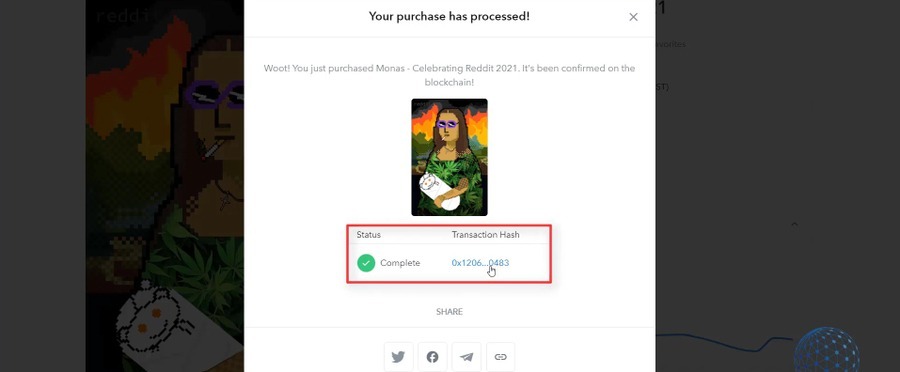Click the 'reddi' text on background artwork
This screenshot has height=372, width=900.
(x=122, y=16)
